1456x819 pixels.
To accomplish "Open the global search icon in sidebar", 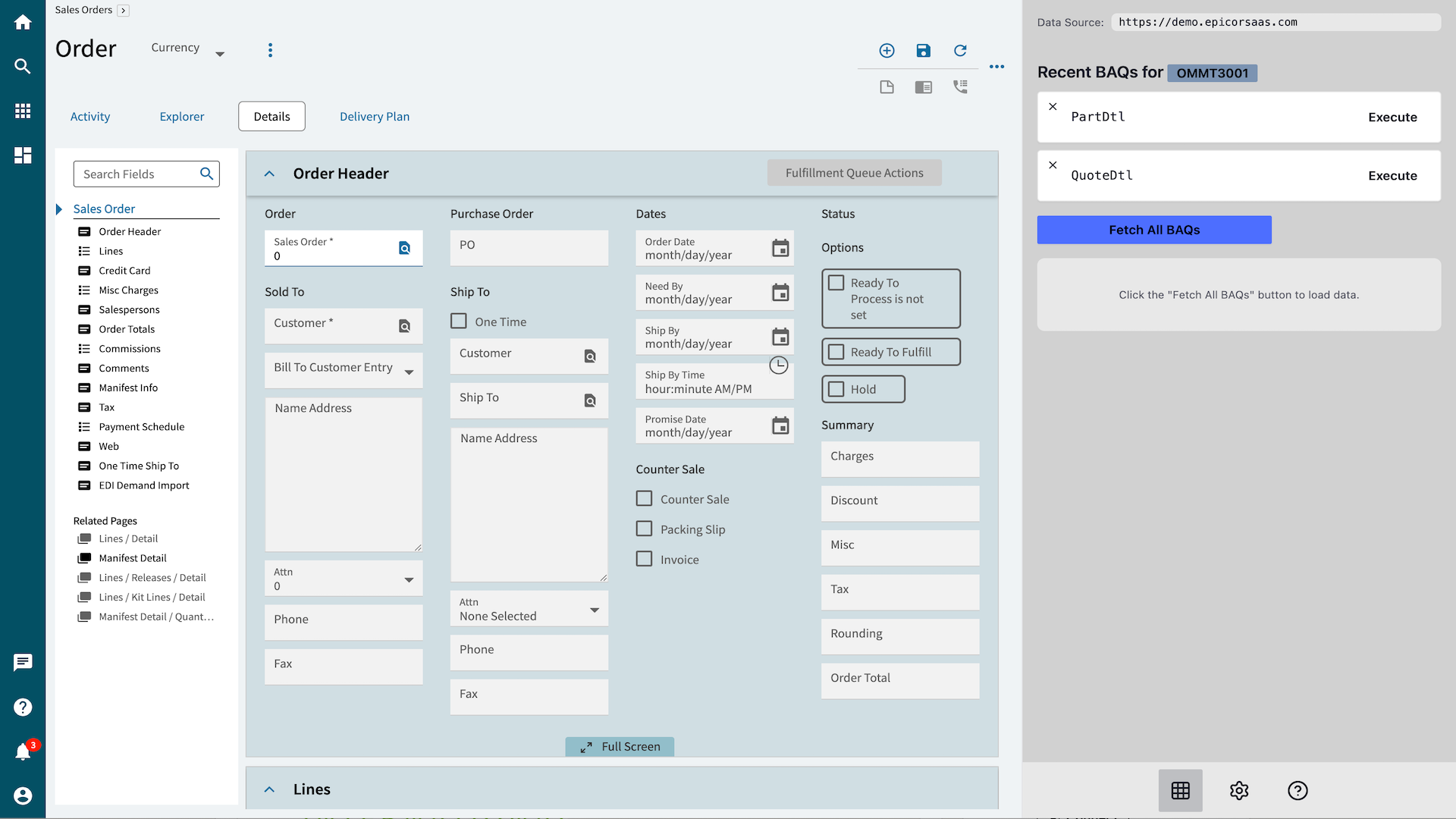I will tap(23, 66).
